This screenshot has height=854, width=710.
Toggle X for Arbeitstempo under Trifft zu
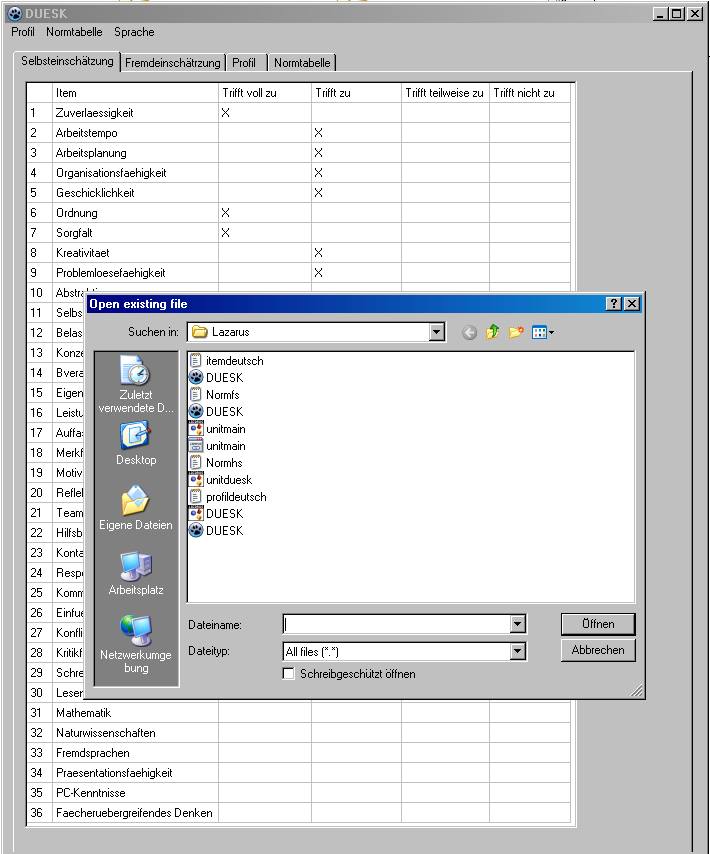pos(357,133)
